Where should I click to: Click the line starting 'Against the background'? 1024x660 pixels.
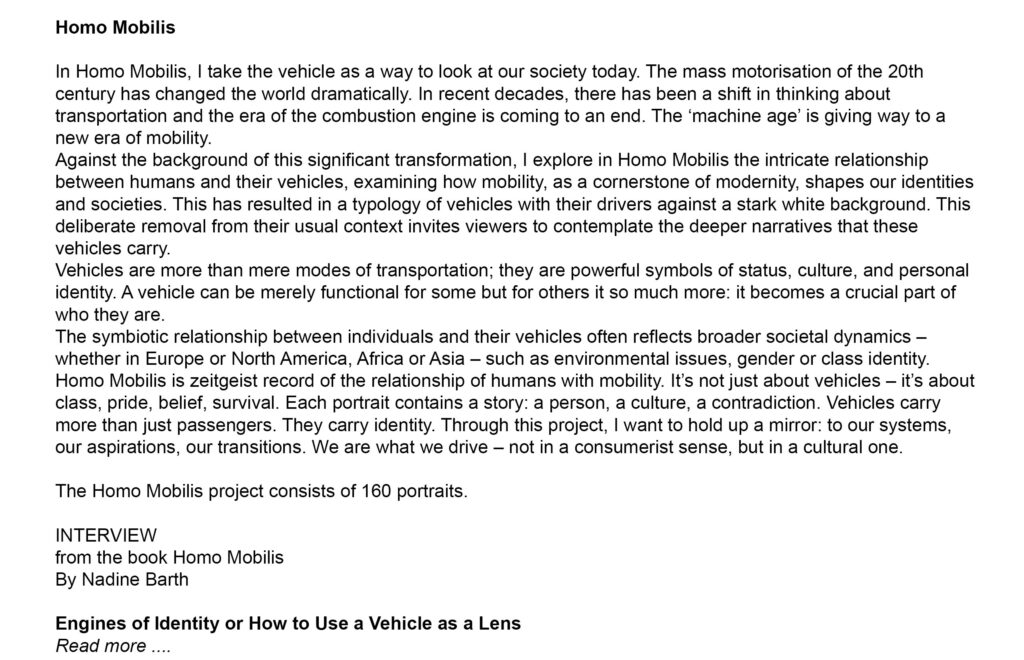pyautogui.click(x=491, y=160)
